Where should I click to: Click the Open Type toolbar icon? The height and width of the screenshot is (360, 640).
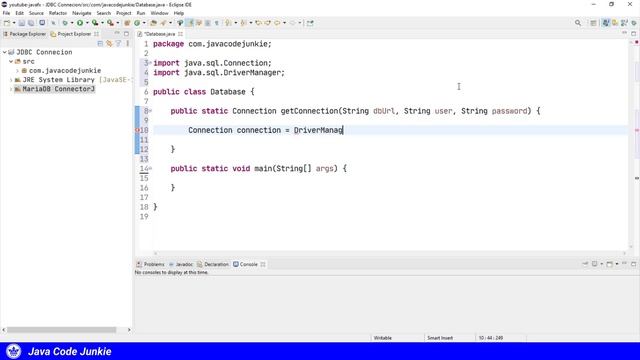pyautogui.click(x=153, y=23)
